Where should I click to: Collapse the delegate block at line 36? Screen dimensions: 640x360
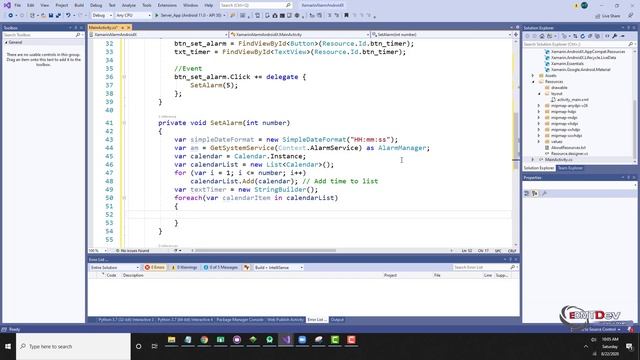click(124, 77)
